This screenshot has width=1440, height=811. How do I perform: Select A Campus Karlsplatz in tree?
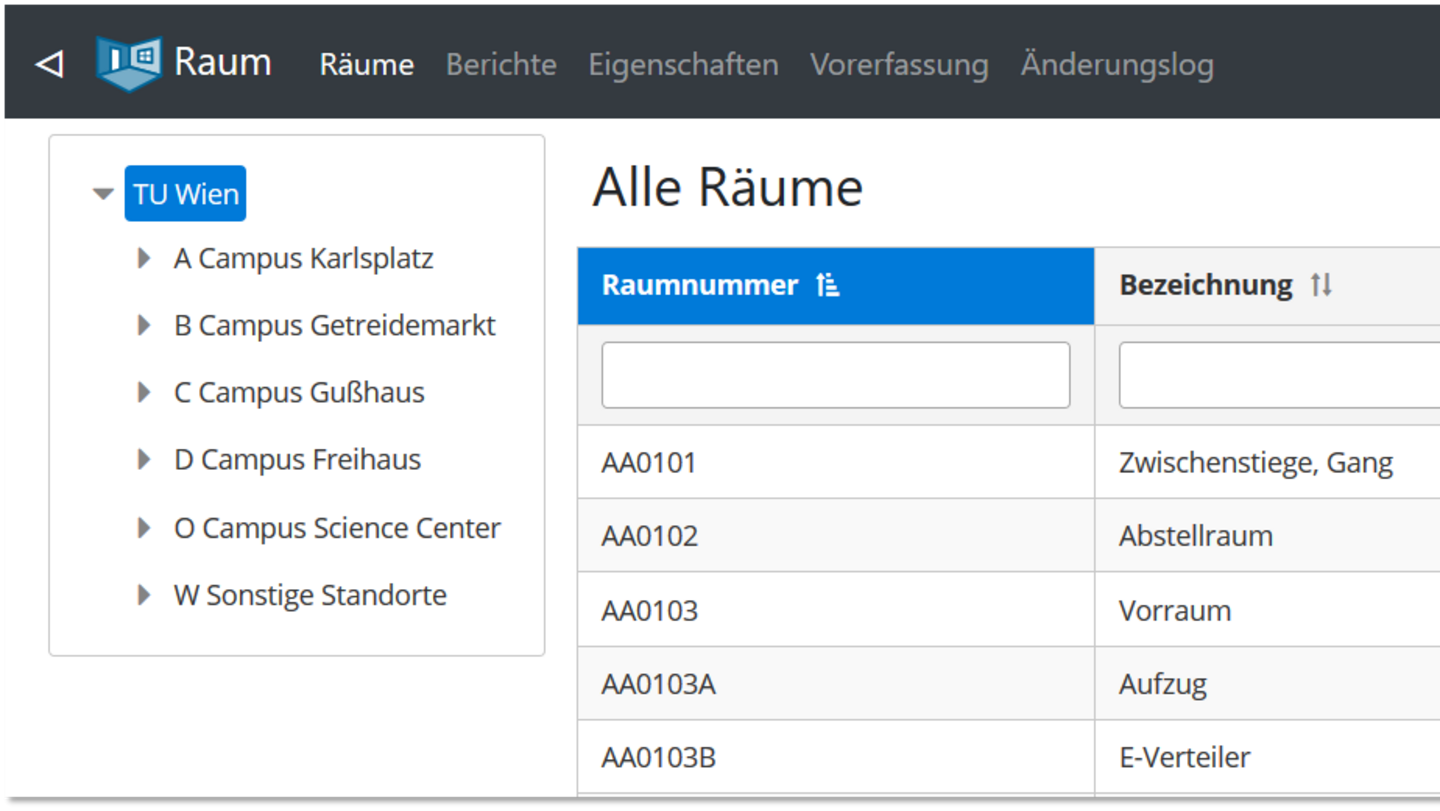point(304,258)
